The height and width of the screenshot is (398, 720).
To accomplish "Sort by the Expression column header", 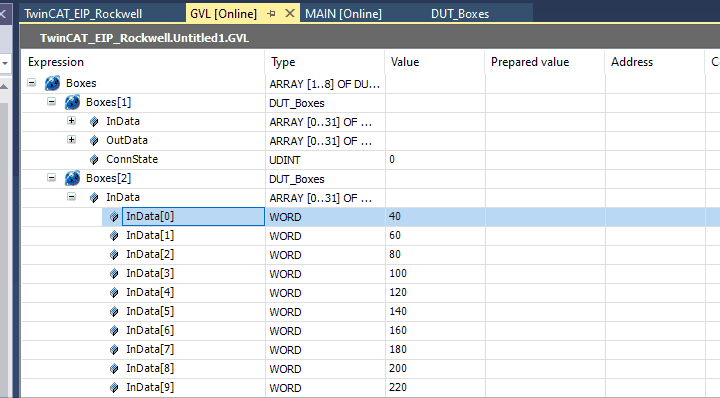I will (143, 62).
